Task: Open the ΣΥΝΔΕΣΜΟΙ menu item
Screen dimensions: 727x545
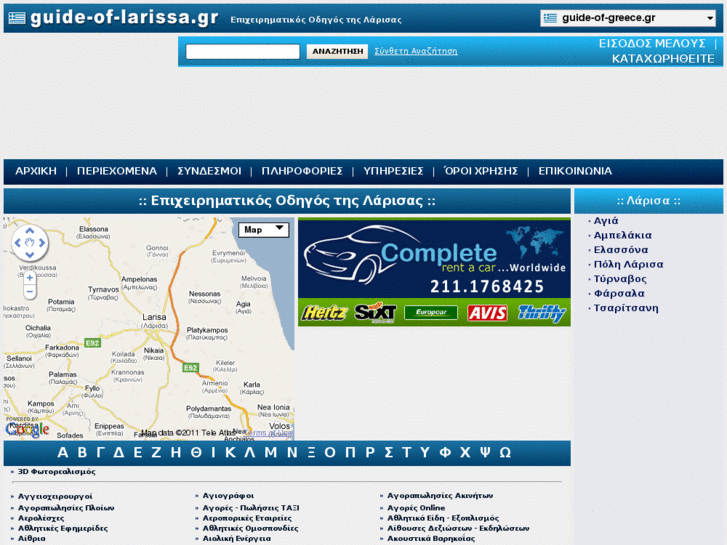Action: [209, 171]
